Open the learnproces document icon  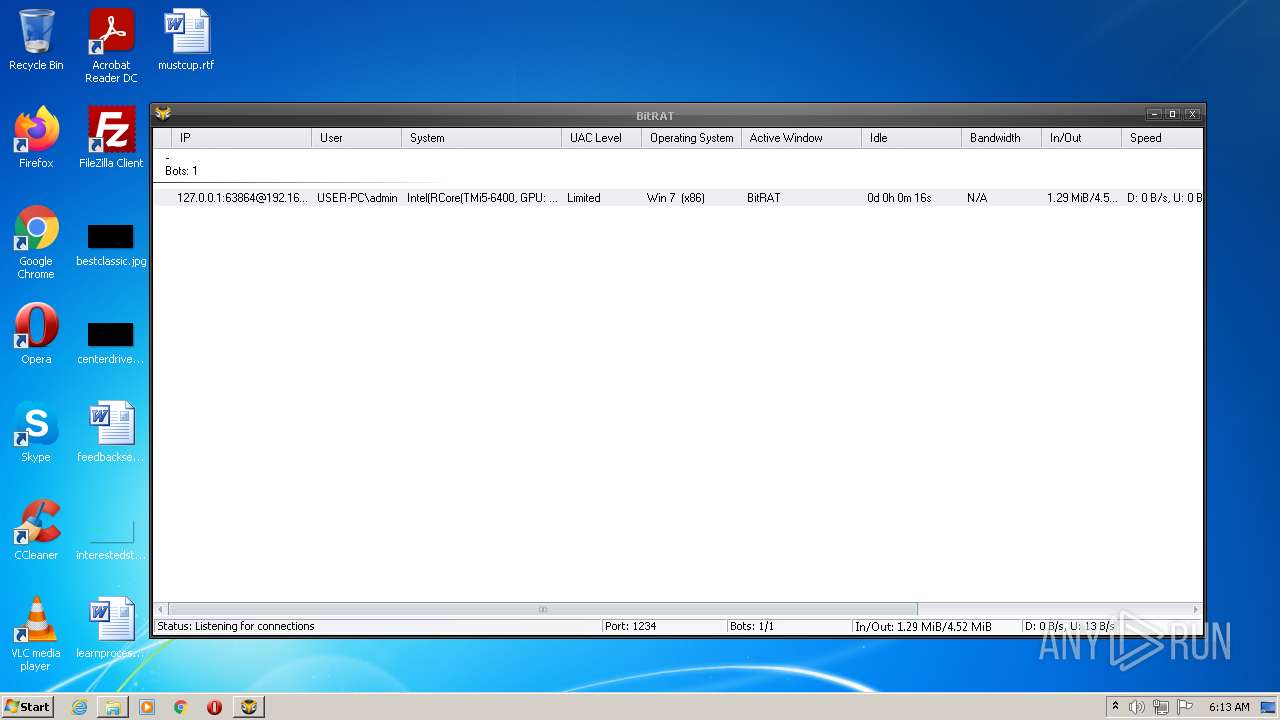(x=111, y=628)
